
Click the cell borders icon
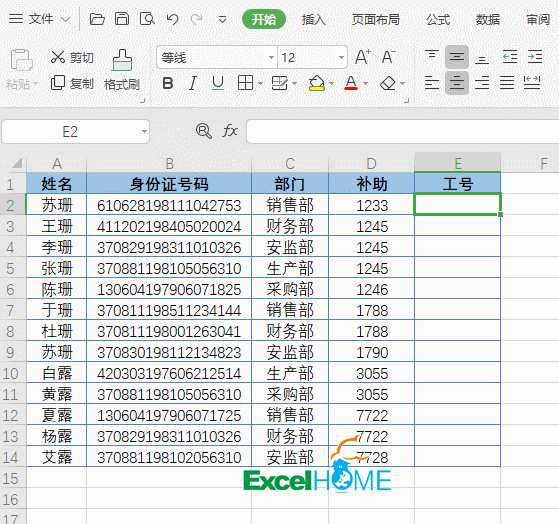click(245, 83)
